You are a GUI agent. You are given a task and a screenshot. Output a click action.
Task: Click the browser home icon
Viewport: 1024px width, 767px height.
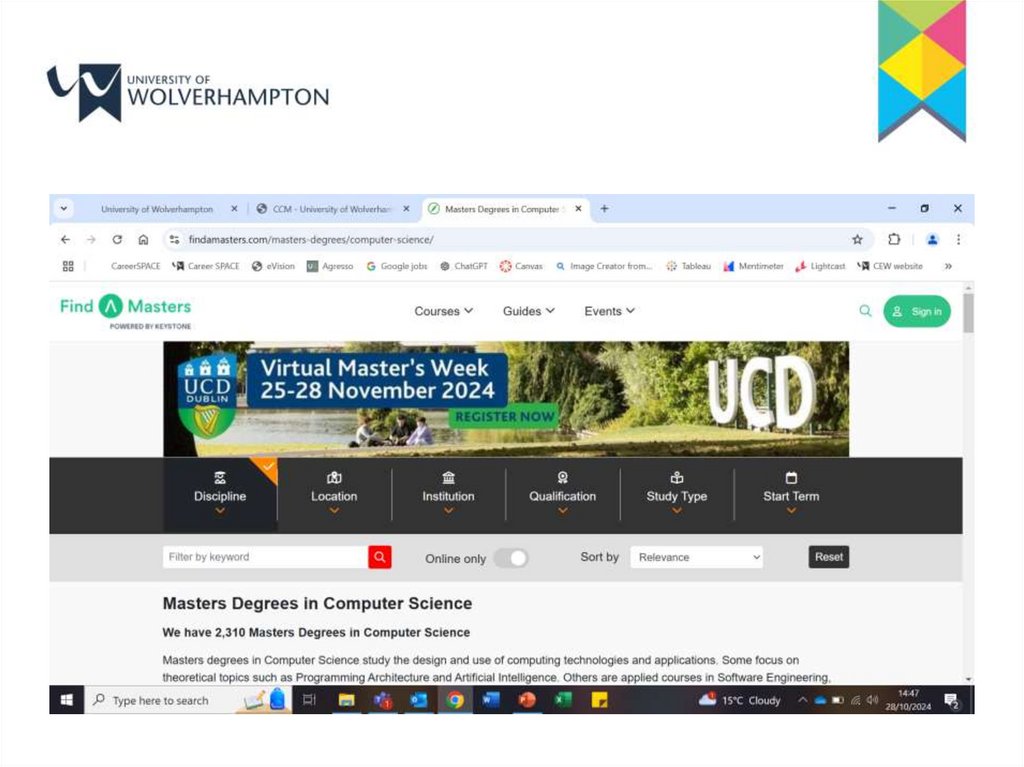click(143, 240)
